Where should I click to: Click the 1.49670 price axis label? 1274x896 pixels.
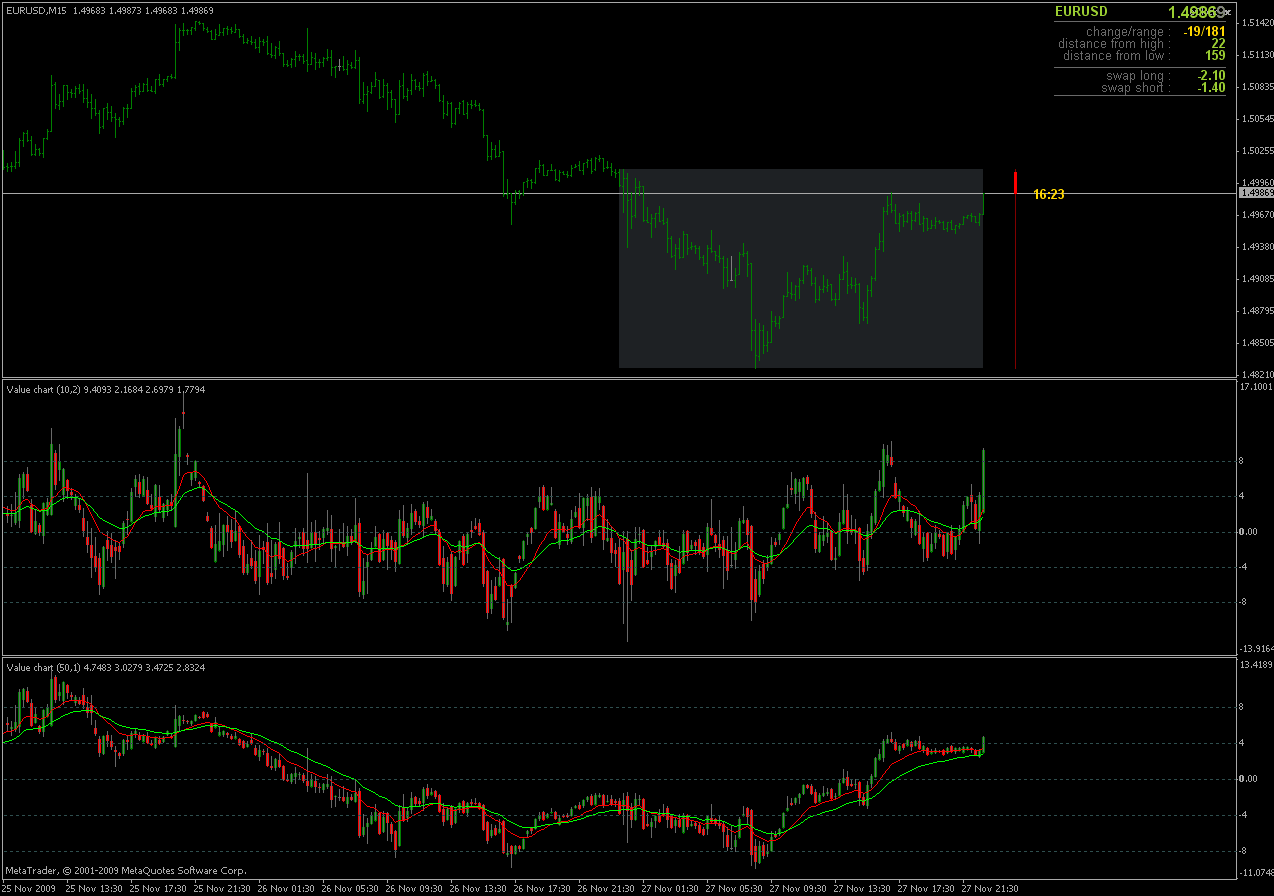pyautogui.click(x=1256, y=214)
